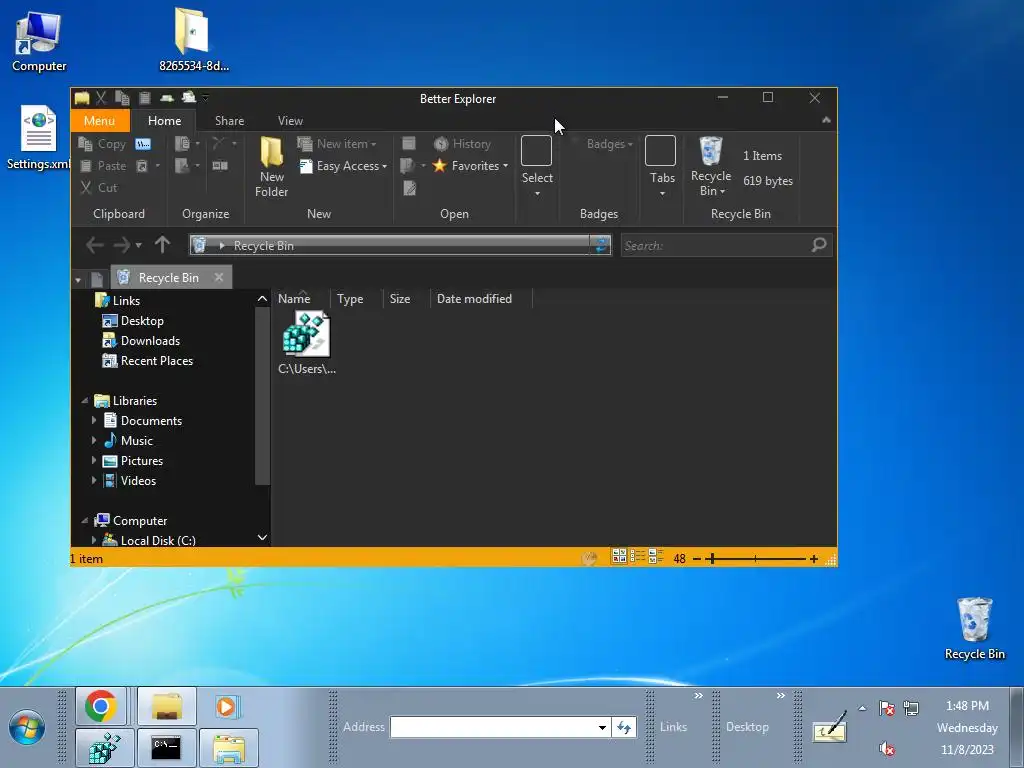Open Downloads in the navigation pane
The image size is (1024, 768).
pos(142,341)
